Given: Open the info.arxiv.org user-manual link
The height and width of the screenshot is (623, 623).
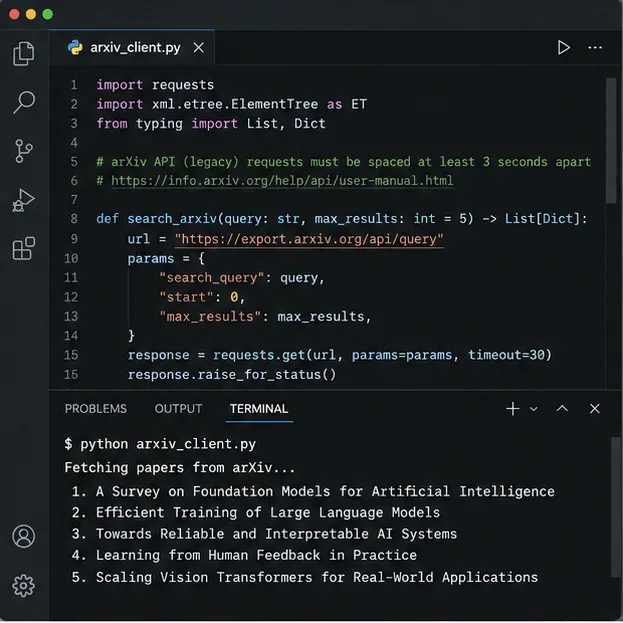Looking at the screenshot, I should (x=282, y=181).
